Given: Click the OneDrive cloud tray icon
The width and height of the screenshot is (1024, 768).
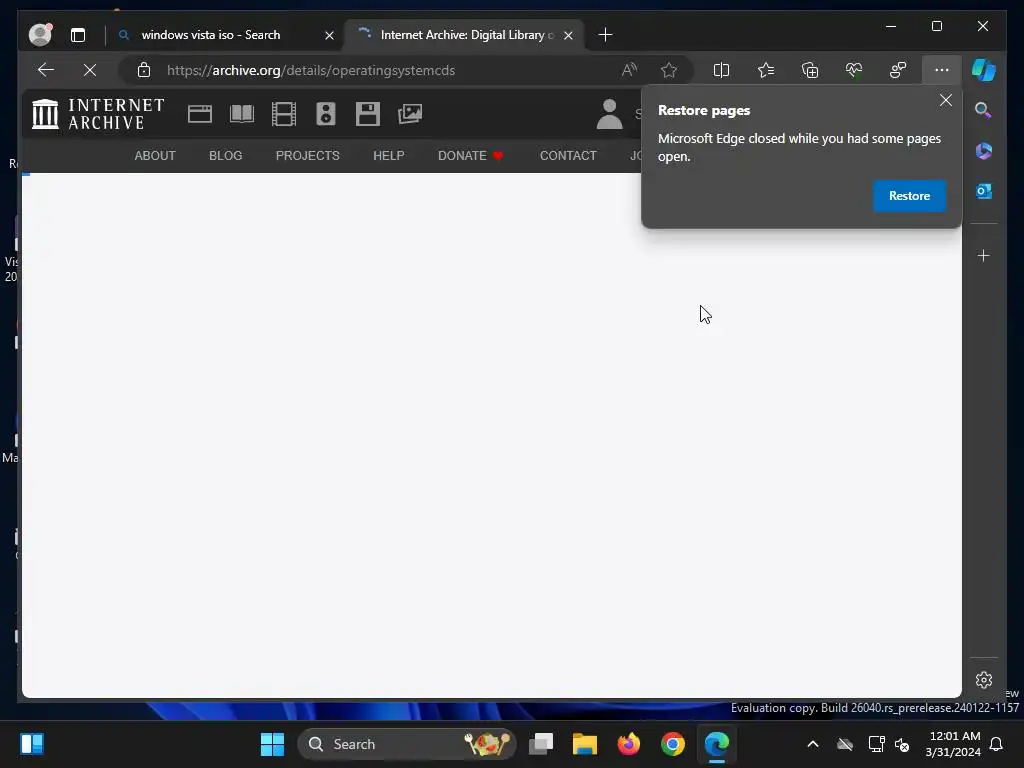Looking at the screenshot, I should tap(844, 744).
